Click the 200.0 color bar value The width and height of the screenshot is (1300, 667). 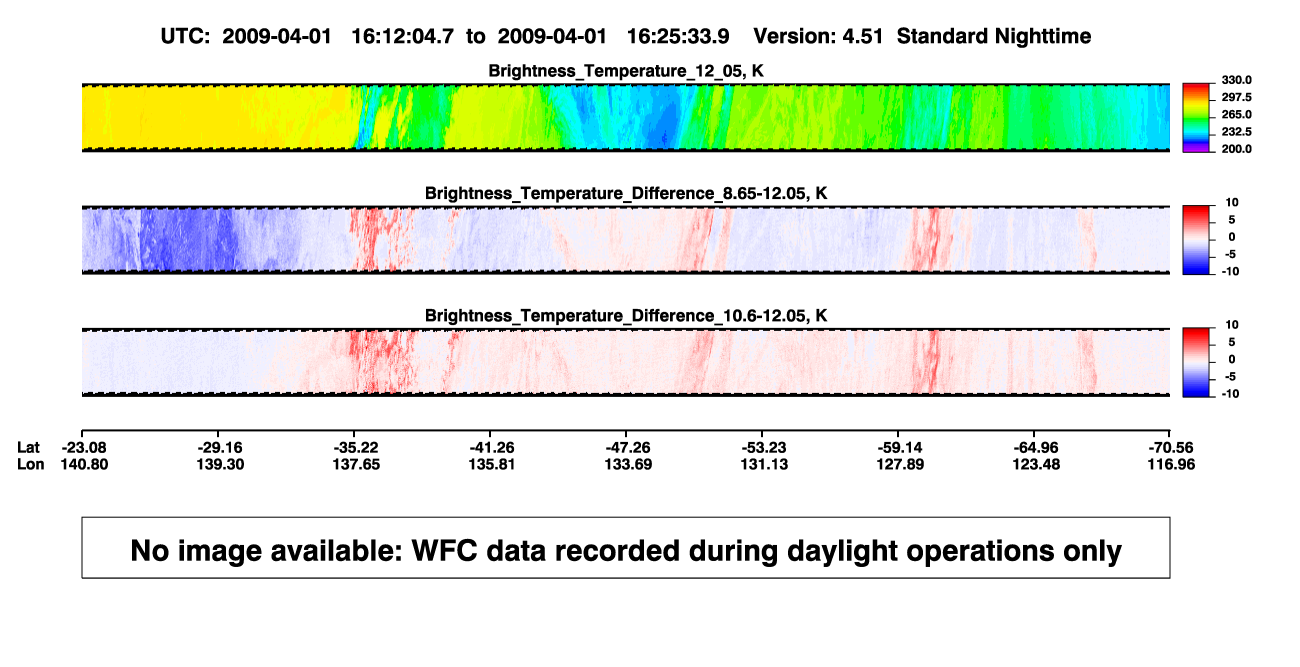(x=1238, y=149)
